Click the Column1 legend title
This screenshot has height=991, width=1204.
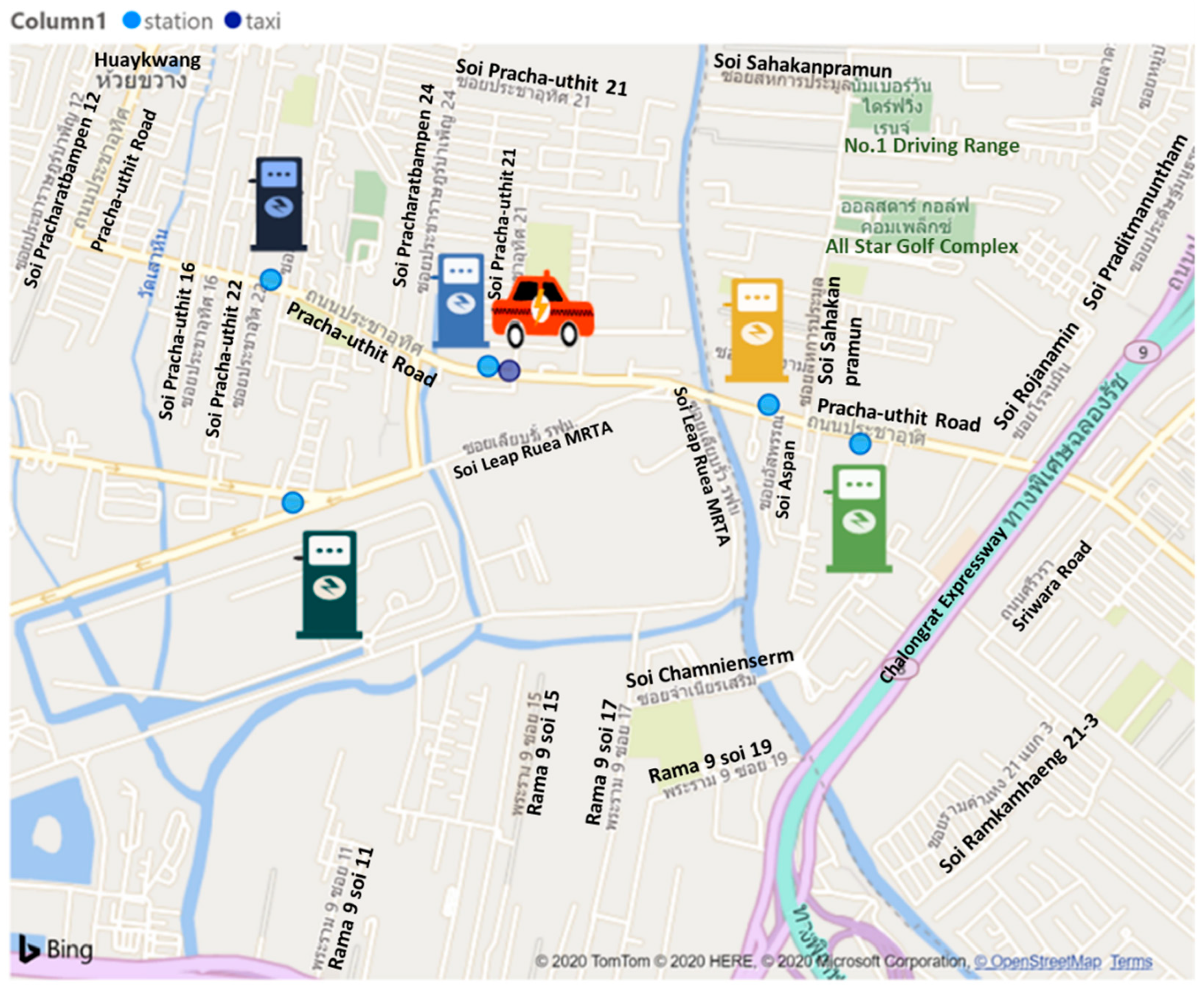pyautogui.click(x=58, y=21)
